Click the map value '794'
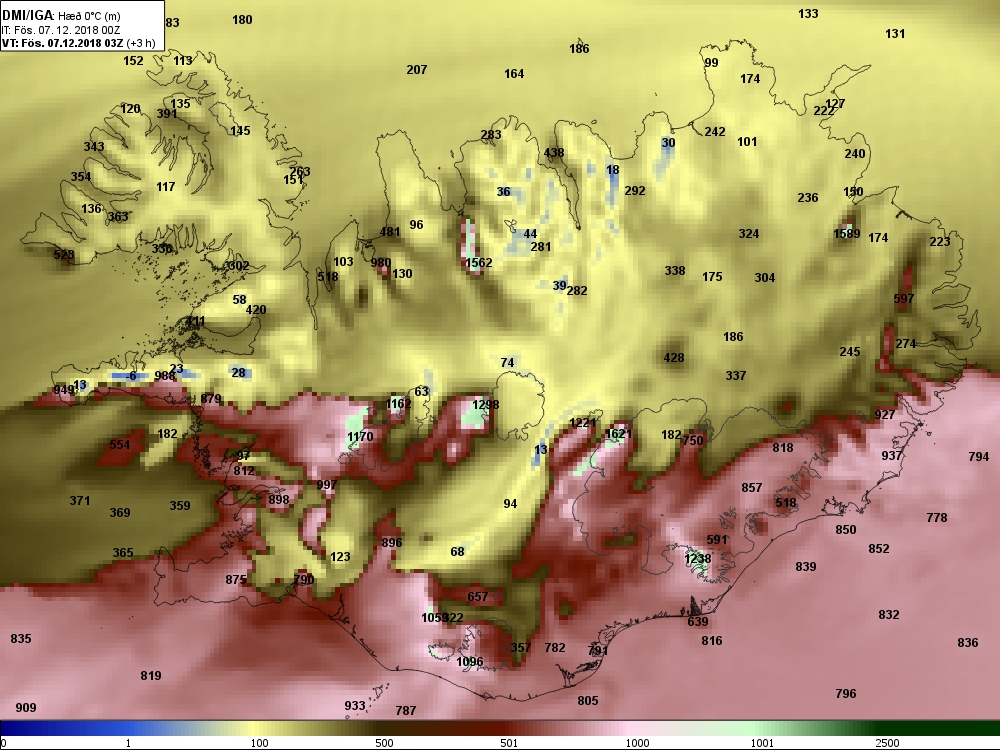The image size is (1000, 750). tap(978, 457)
